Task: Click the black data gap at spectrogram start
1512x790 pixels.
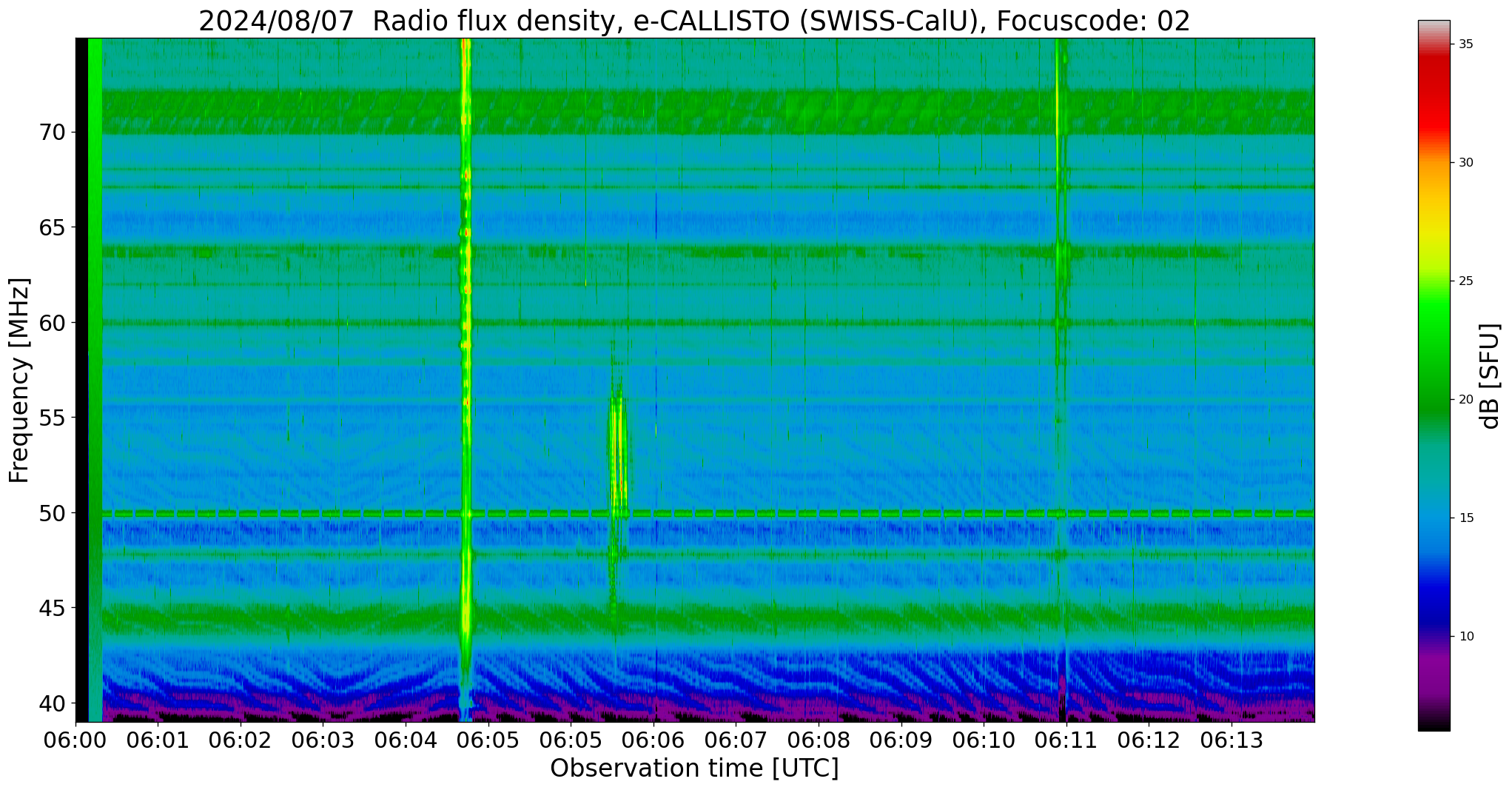Action: pyautogui.click(x=81, y=380)
